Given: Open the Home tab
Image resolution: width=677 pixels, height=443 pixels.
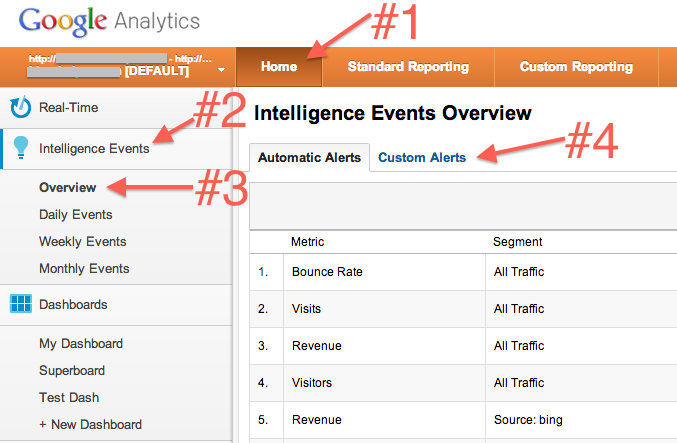Looking at the screenshot, I should 279,66.
